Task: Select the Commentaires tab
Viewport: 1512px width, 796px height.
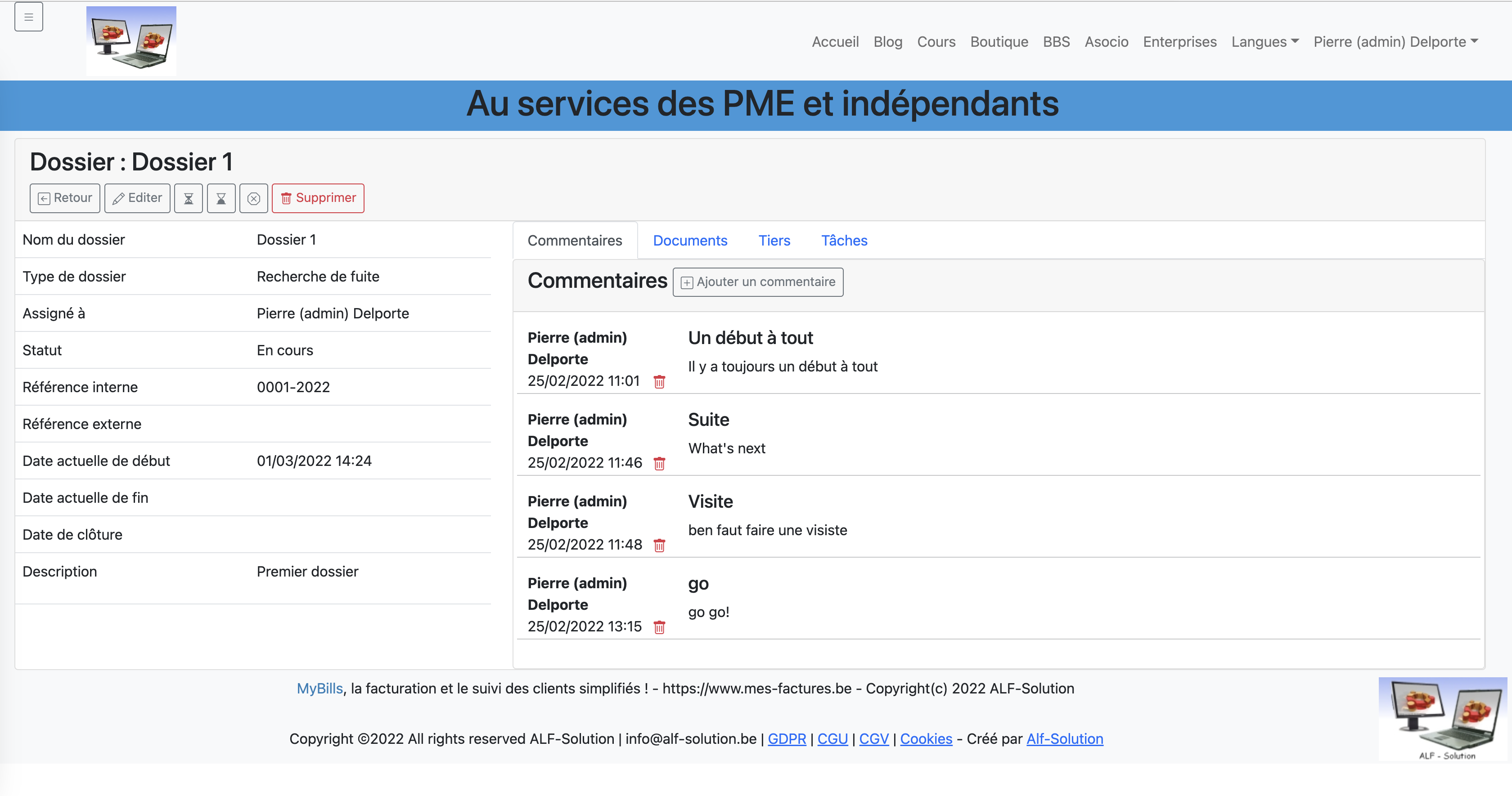Action: pos(575,241)
